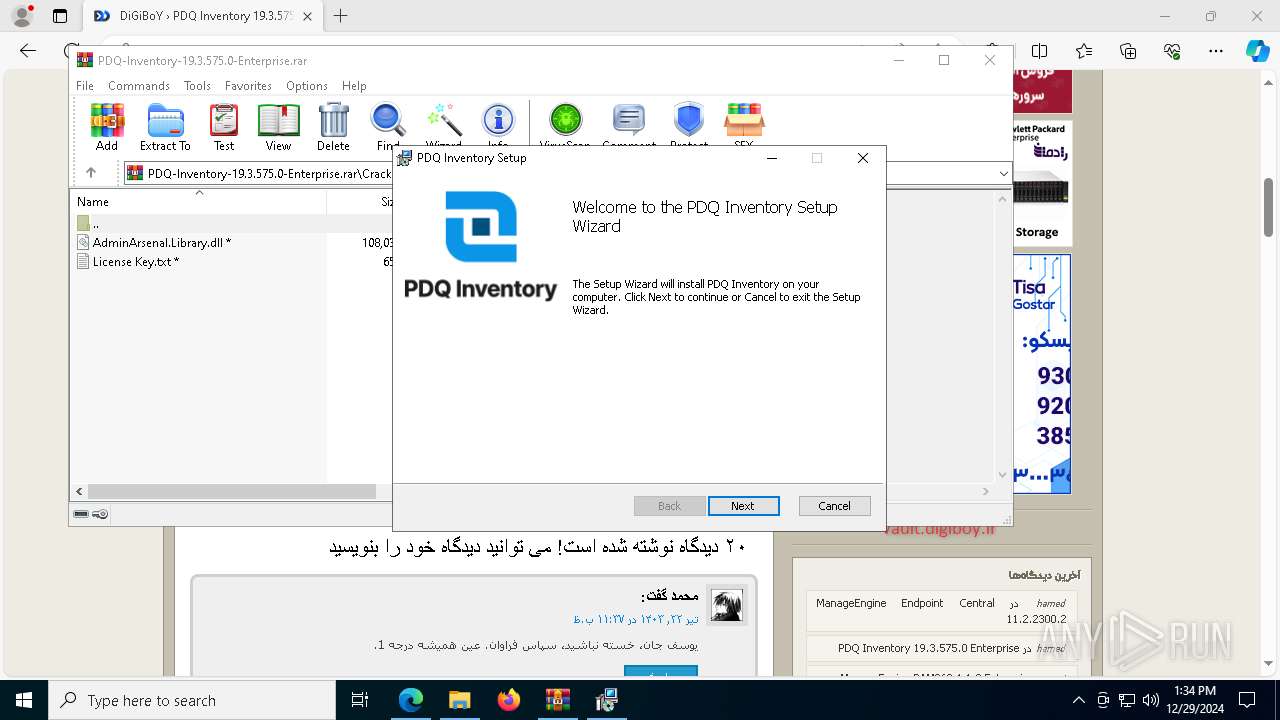Open the Commands menu in WinRAR
1280x720 pixels.
click(x=139, y=86)
